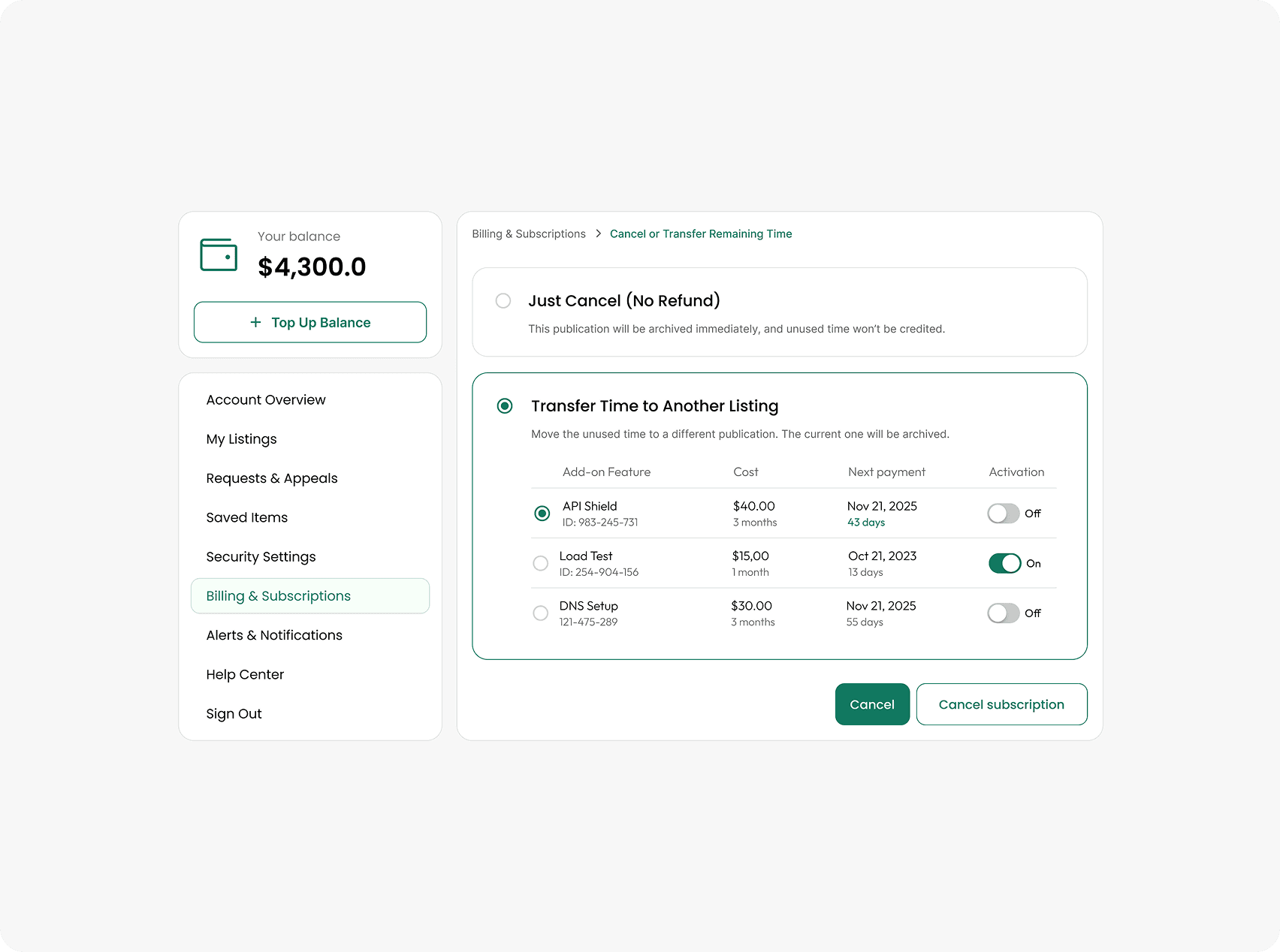Click the Add-on Feature column header
Screen dimensions: 1280x952
[606, 472]
